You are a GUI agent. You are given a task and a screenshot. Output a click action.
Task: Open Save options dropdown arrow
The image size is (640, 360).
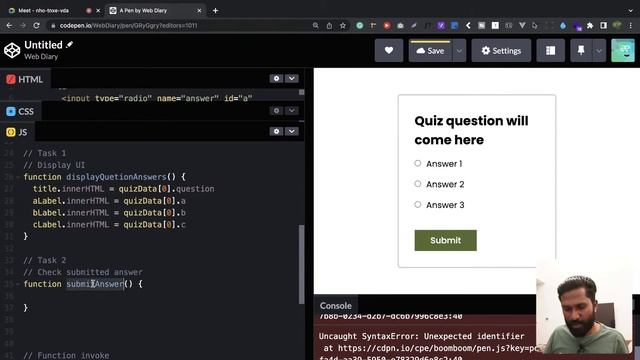click(x=459, y=51)
